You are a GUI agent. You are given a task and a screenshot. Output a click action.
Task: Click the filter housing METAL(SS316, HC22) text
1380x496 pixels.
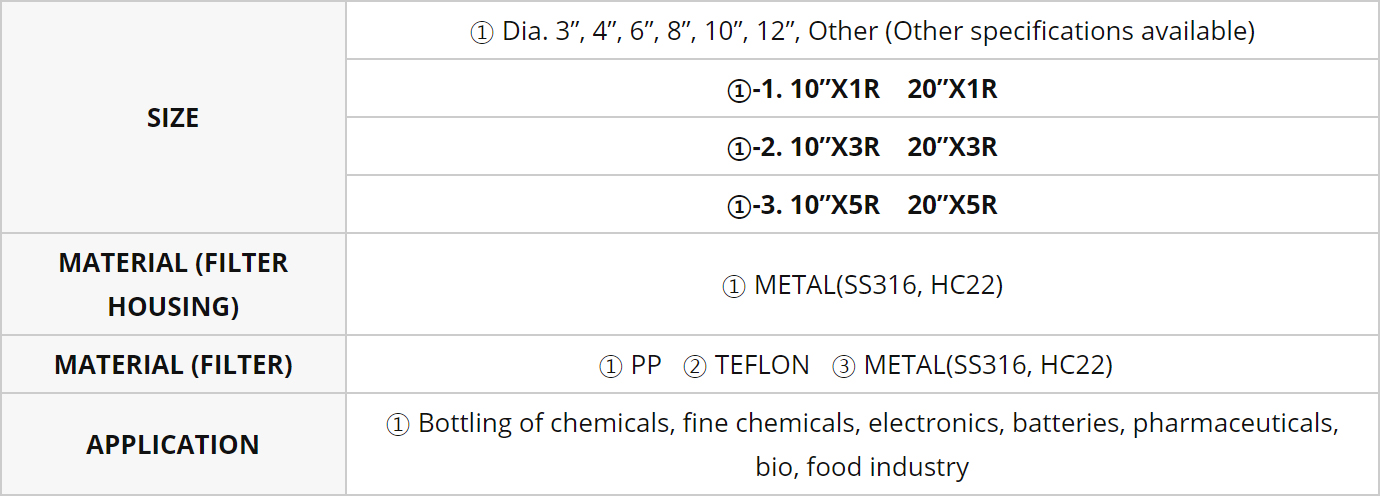878,286
